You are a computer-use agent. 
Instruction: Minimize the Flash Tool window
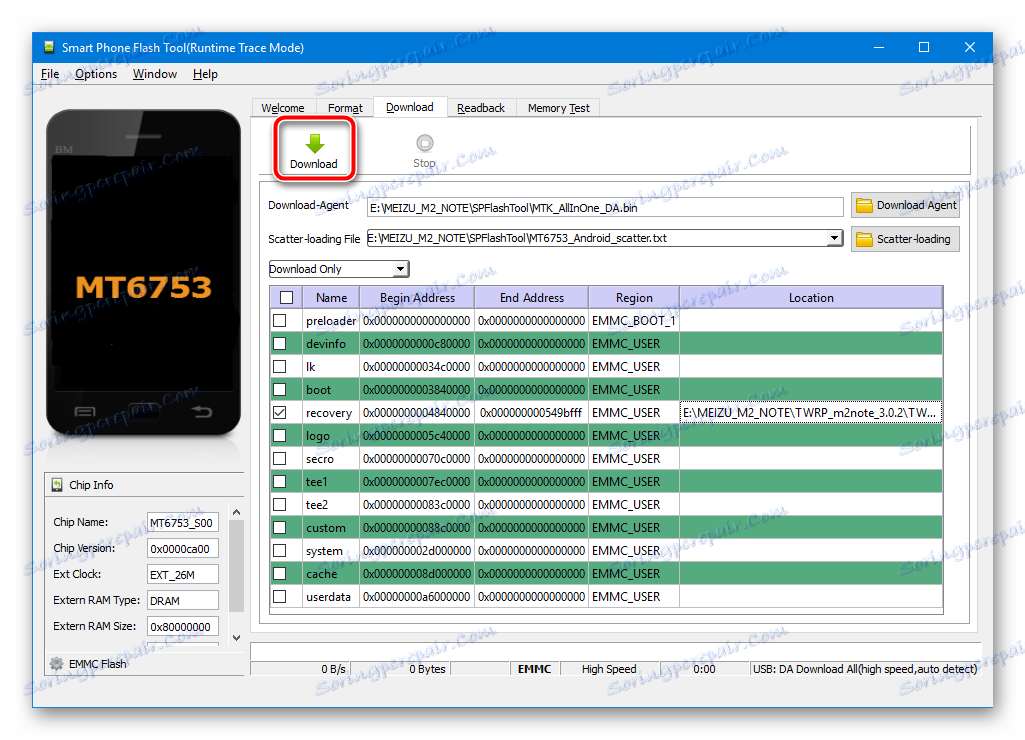tap(879, 47)
